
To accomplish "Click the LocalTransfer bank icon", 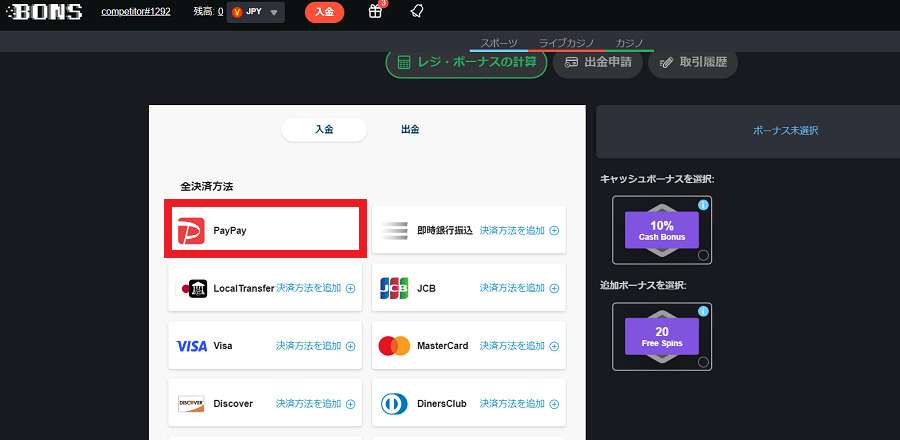I will coord(194,289).
